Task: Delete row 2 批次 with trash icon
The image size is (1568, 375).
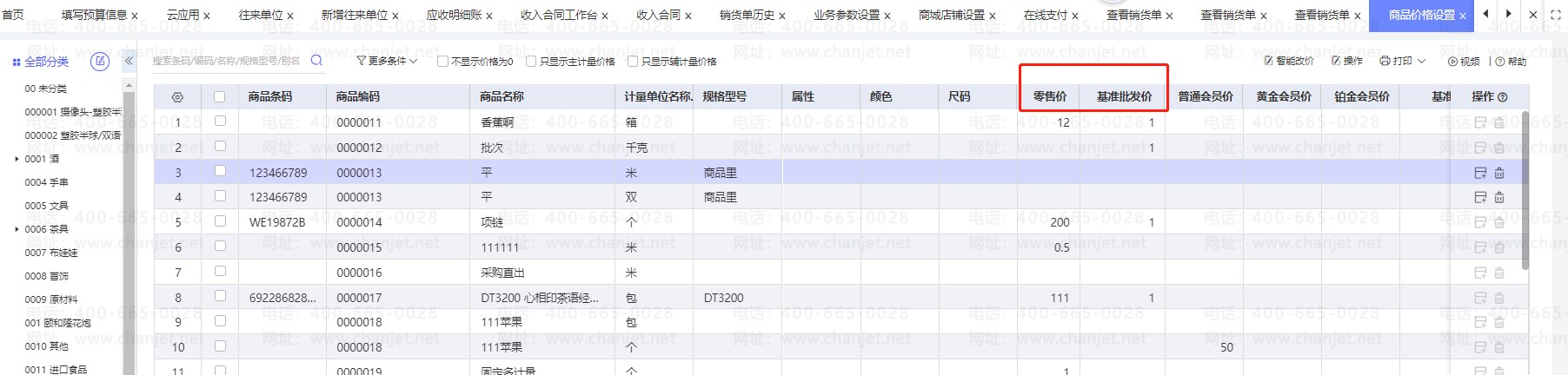Action: pyautogui.click(x=1499, y=148)
